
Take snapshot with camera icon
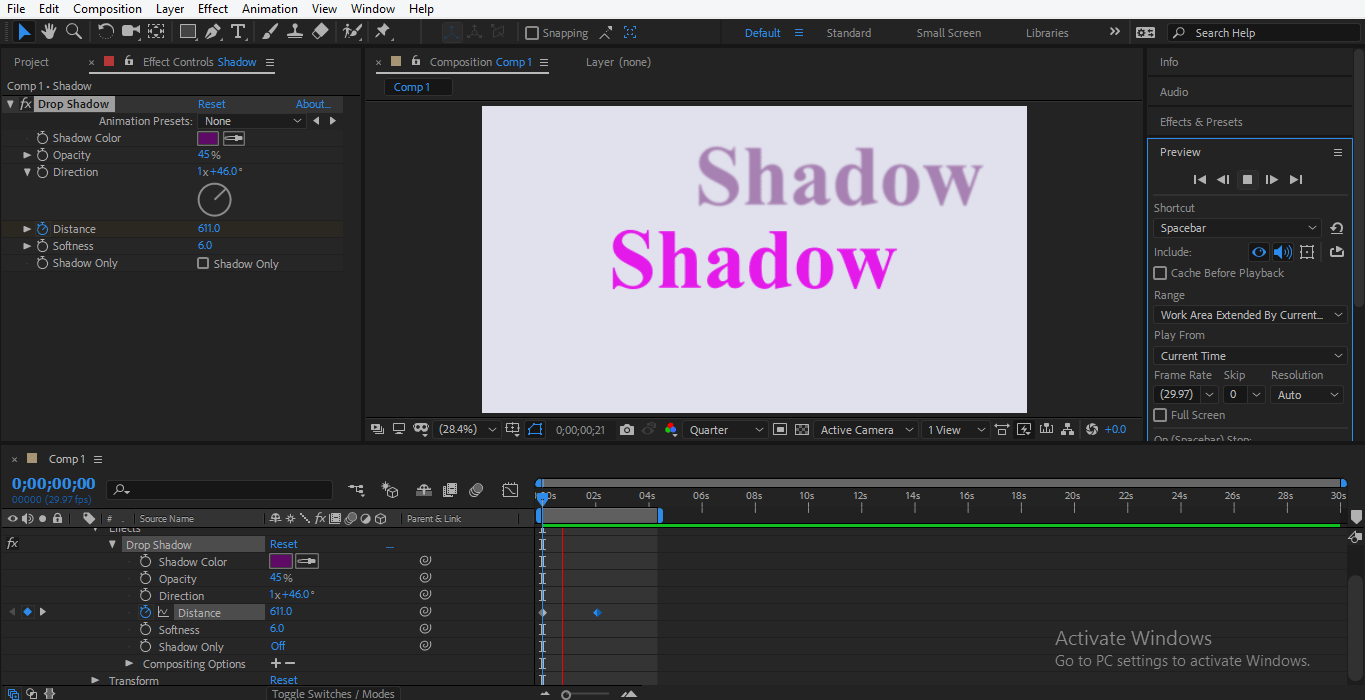pyautogui.click(x=627, y=430)
